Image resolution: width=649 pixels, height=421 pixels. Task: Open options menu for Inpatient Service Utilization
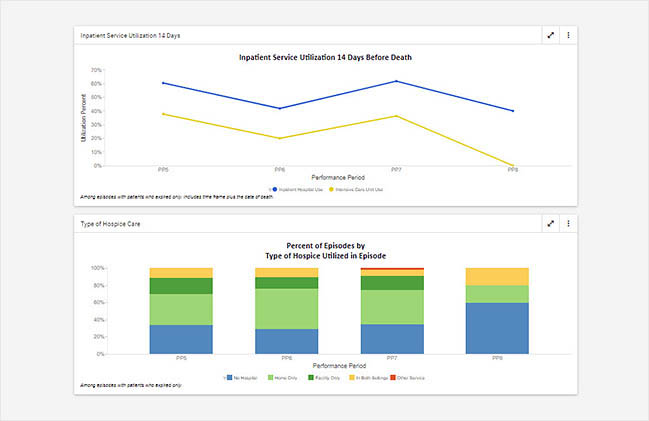point(568,35)
